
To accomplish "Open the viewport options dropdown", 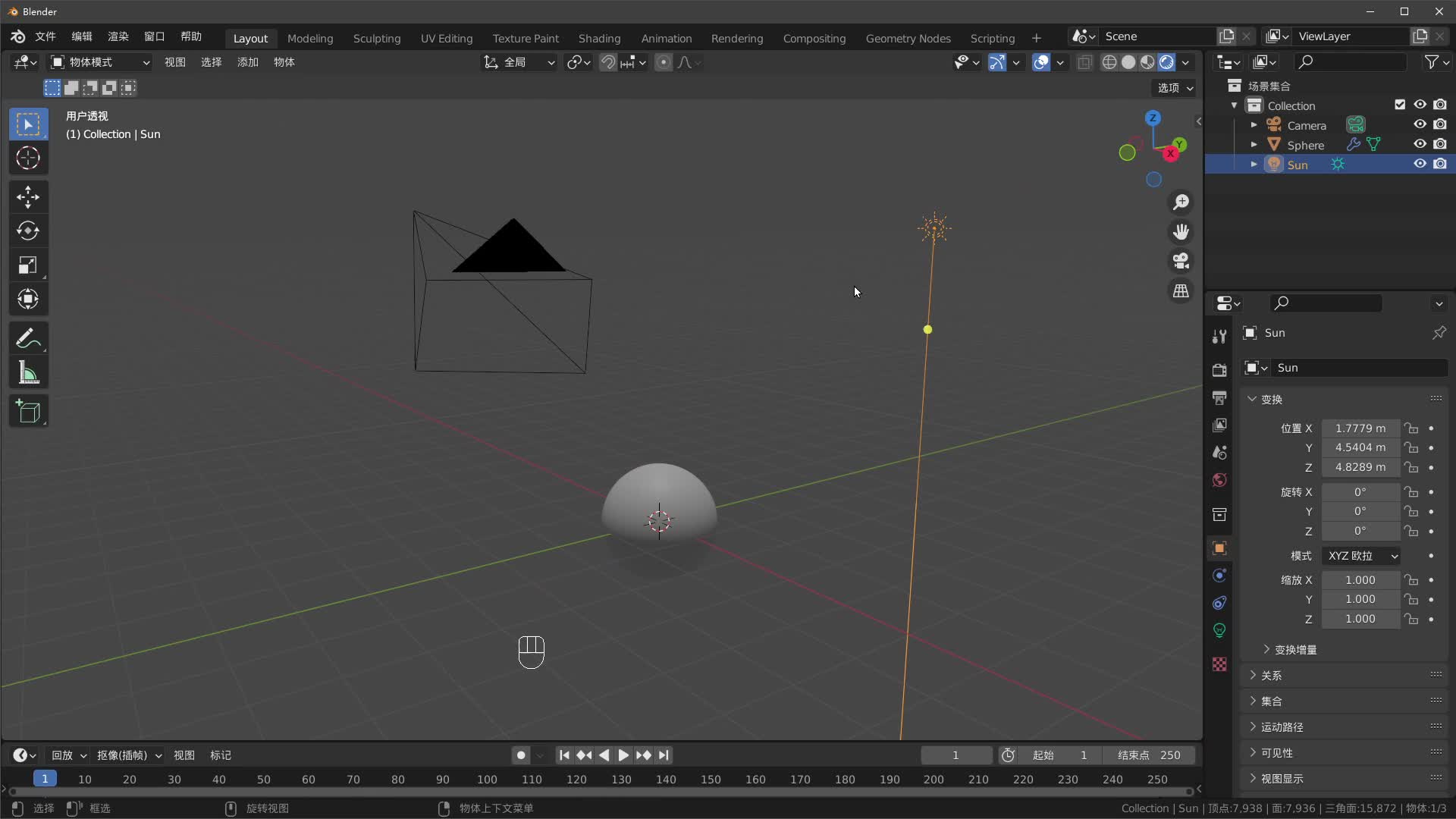I will (1175, 88).
